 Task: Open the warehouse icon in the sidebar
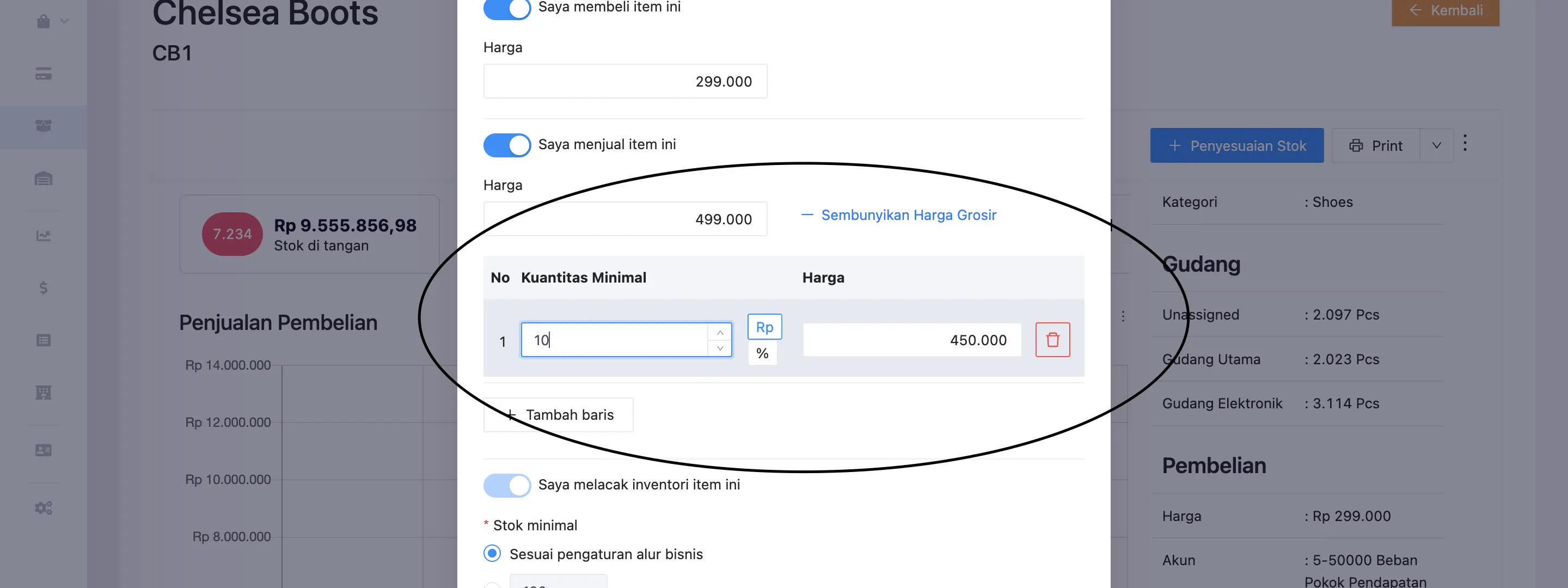[x=43, y=179]
